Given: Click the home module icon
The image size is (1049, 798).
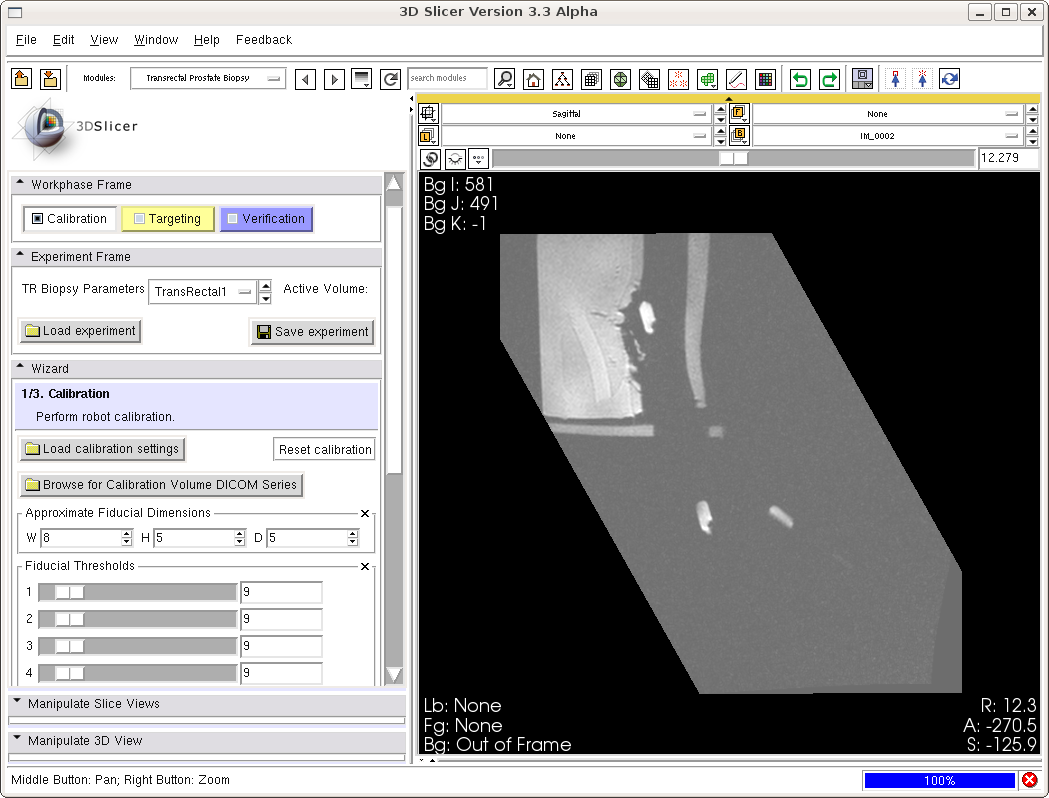Looking at the screenshot, I should point(534,79).
